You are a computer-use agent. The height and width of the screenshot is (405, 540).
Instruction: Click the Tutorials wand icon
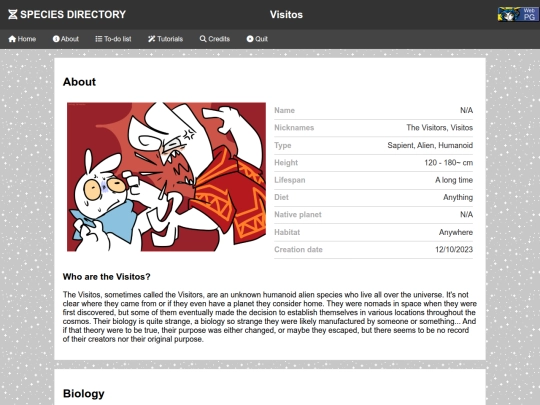click(x=152, y=39)
